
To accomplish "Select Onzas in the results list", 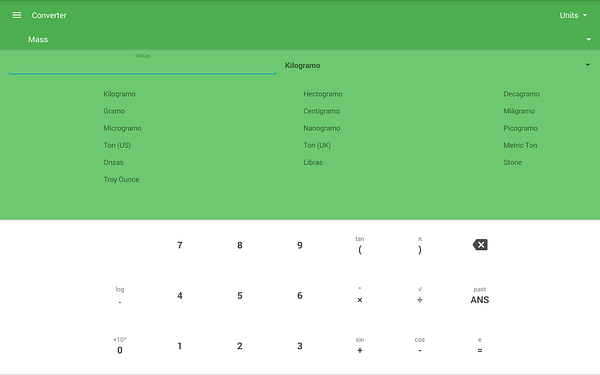I will [113, 163].
